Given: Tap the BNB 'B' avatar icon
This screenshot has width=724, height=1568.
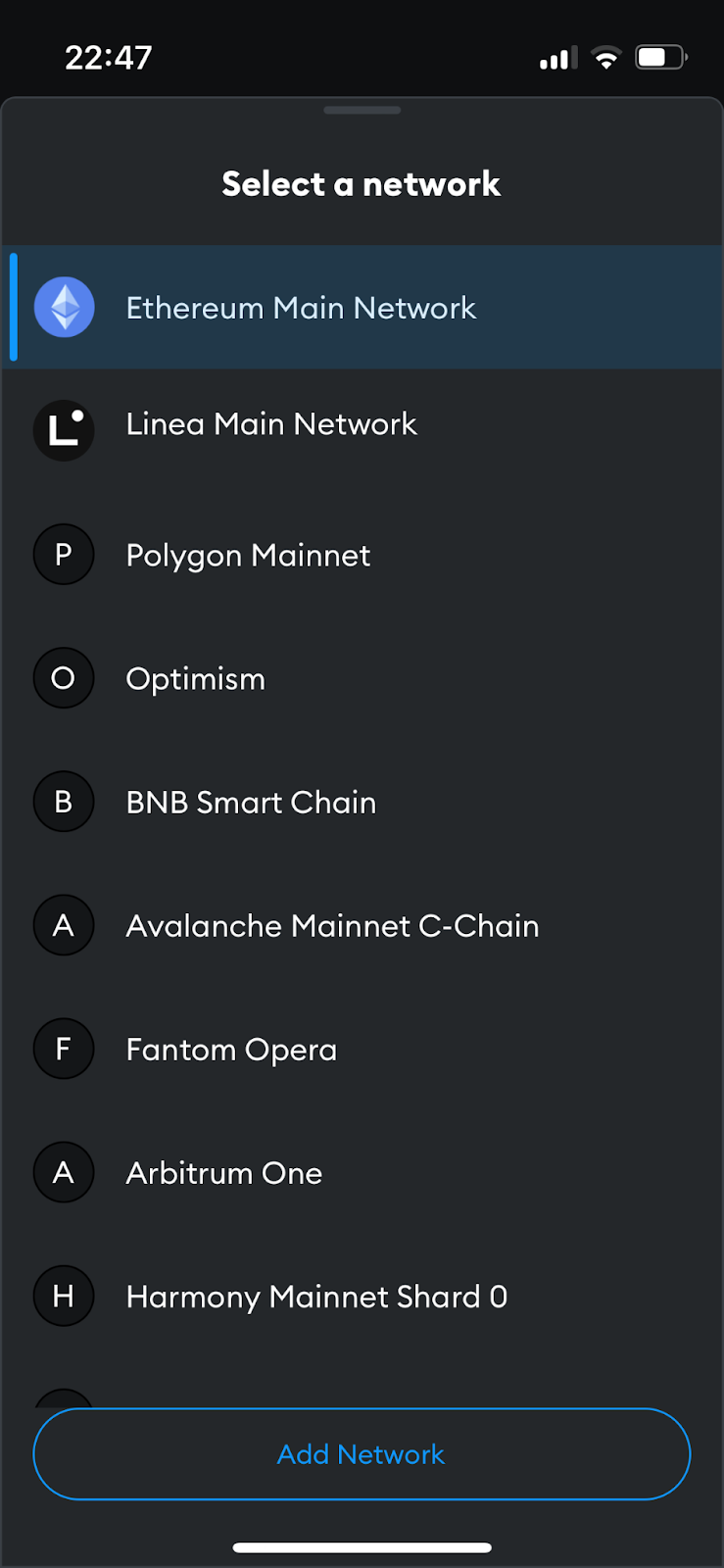Looking at the screenshot, I should coord(64,802).
